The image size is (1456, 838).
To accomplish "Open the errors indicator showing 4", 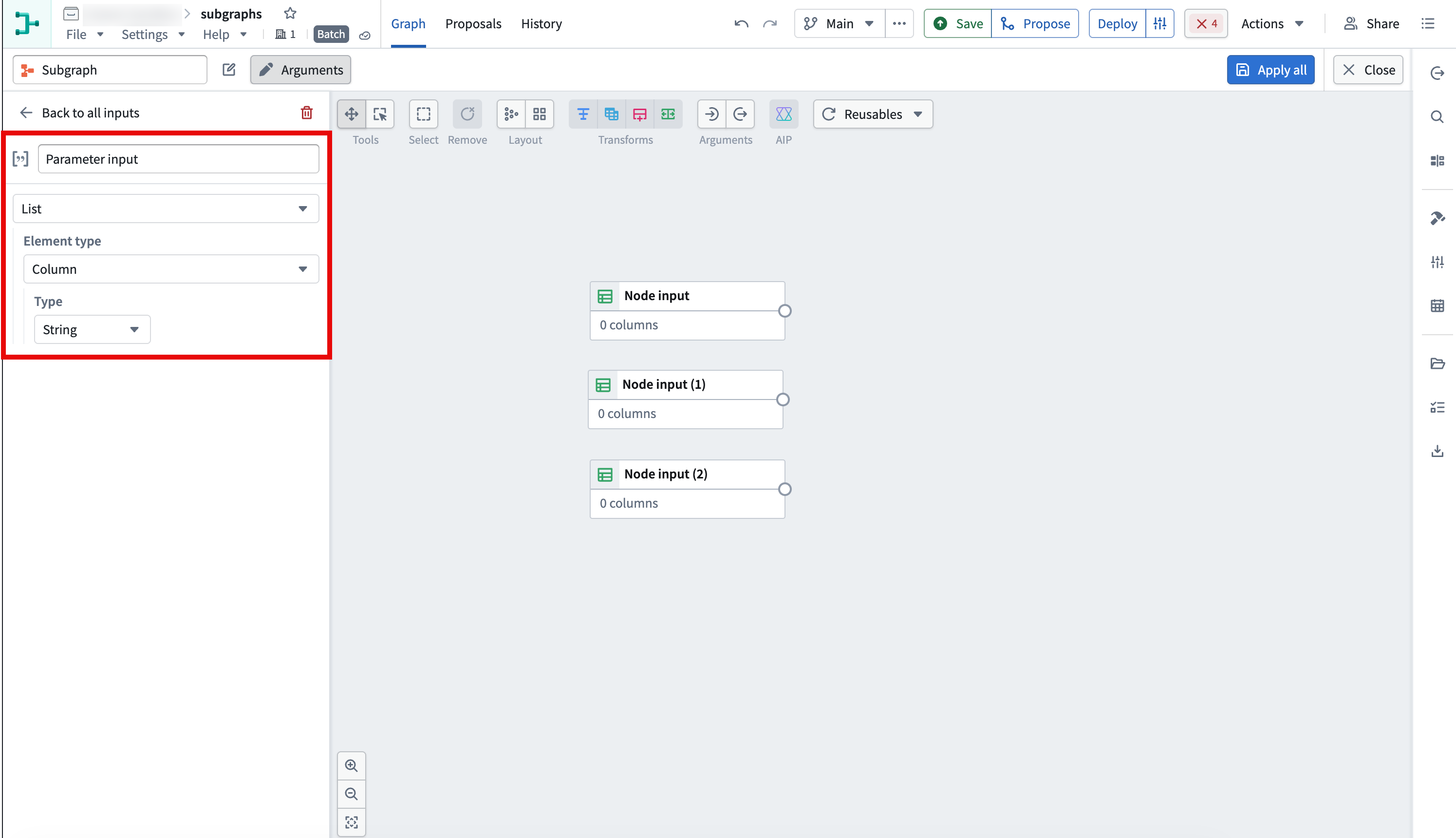I will tap(1206, 23).
